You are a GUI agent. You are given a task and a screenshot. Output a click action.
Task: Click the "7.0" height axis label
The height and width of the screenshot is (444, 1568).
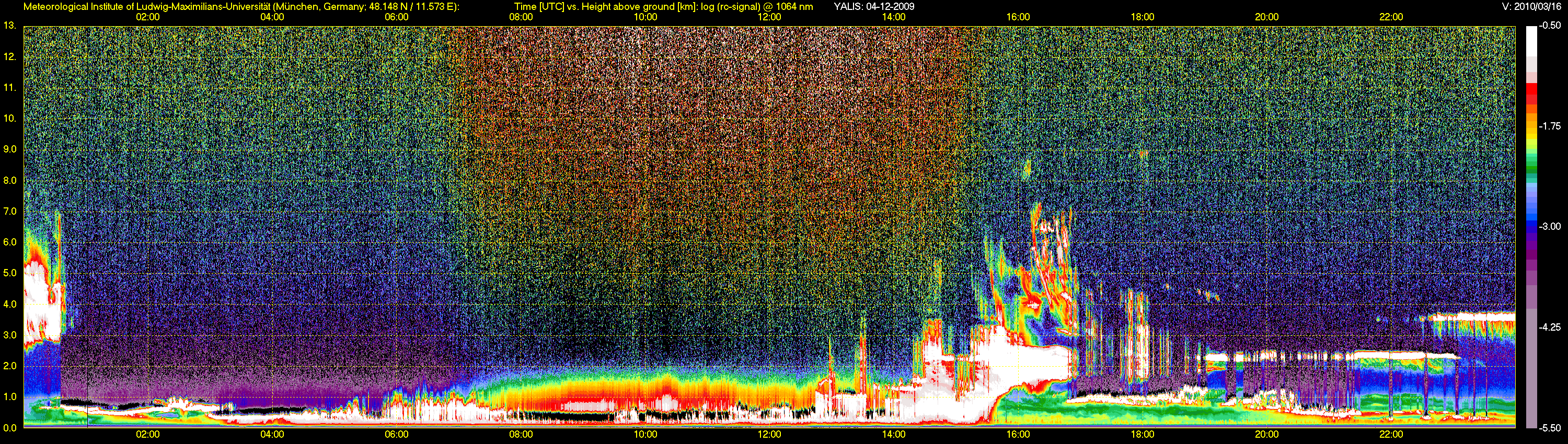[10, 211]
